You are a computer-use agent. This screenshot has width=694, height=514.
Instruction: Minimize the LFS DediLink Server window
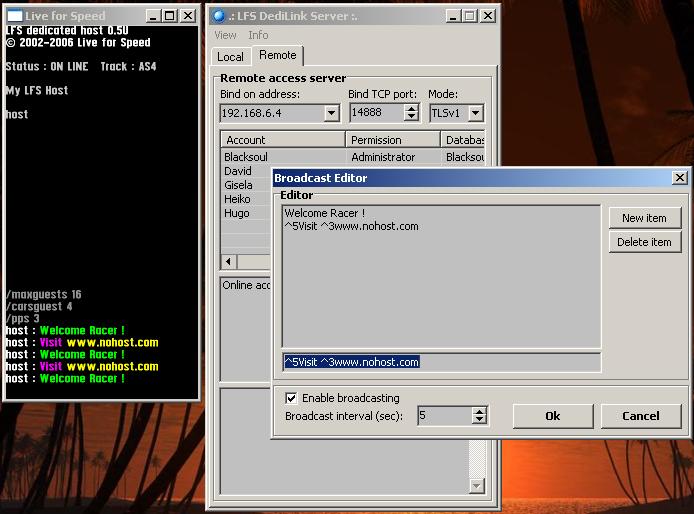(453, 16)
